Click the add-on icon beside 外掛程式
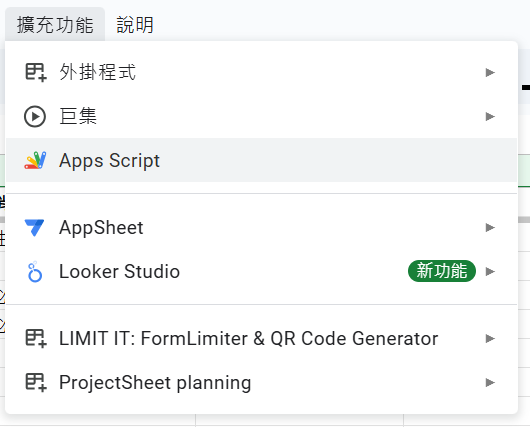This screenshot has width=530, height=427. point(35,72)
